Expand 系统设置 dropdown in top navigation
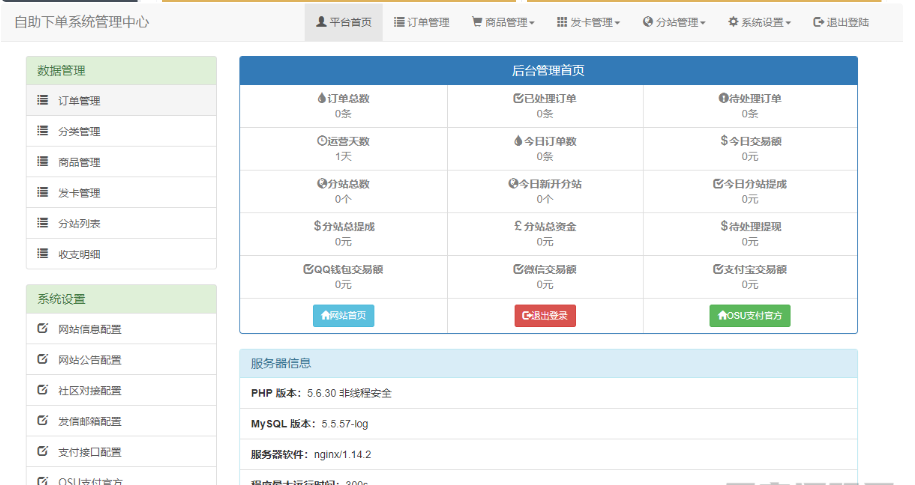This screenshot has width=915, height=485. 759,22
